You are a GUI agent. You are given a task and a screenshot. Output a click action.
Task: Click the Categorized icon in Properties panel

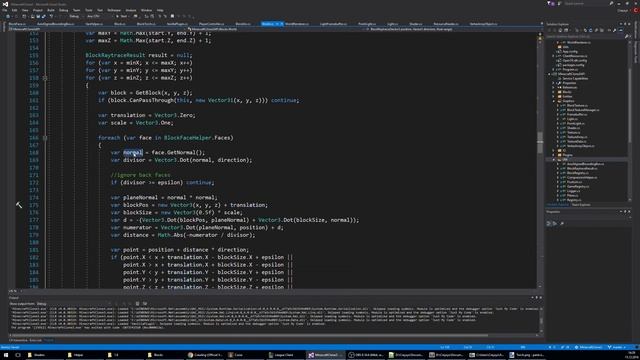pos(549,223)
